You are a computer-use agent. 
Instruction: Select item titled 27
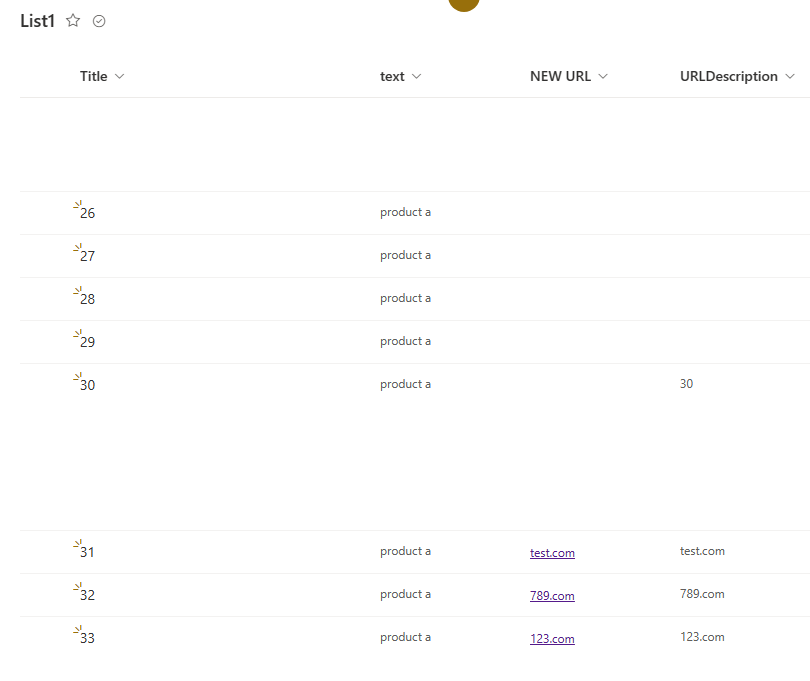pyautogui.click(x=87, y=256)
